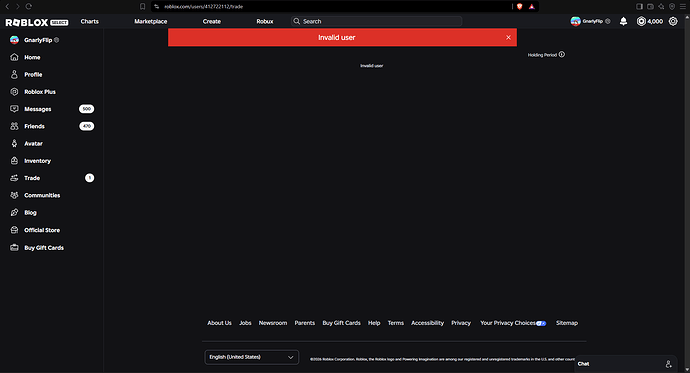Click the Robux balance icon showing 4,000
This screenshot has width=690, height=373.
642,21
